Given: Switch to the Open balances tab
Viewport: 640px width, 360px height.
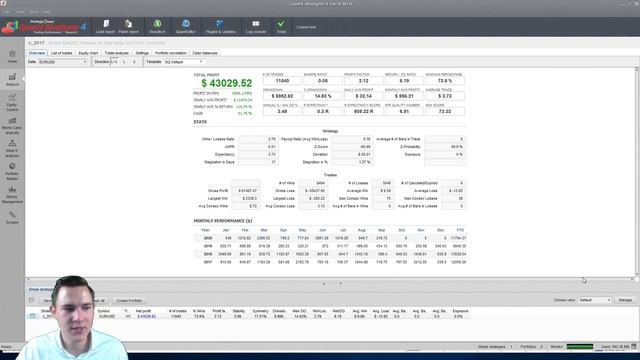Looking at the screenshot, I should pyautogui.click(x=205, y=53).
